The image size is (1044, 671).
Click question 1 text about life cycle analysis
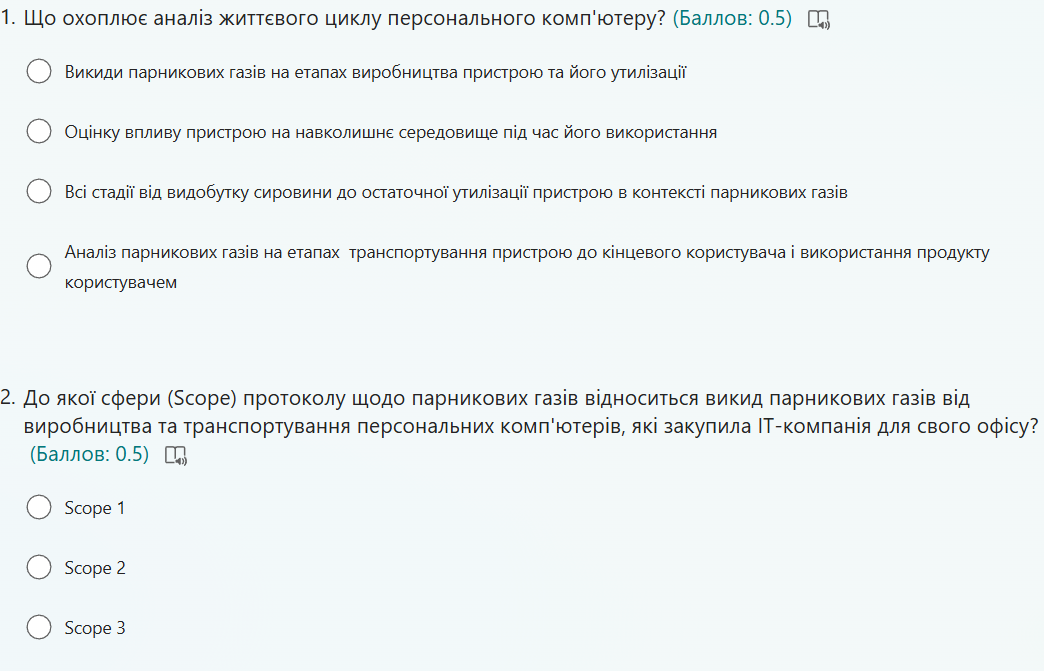(x=344, y=18)
